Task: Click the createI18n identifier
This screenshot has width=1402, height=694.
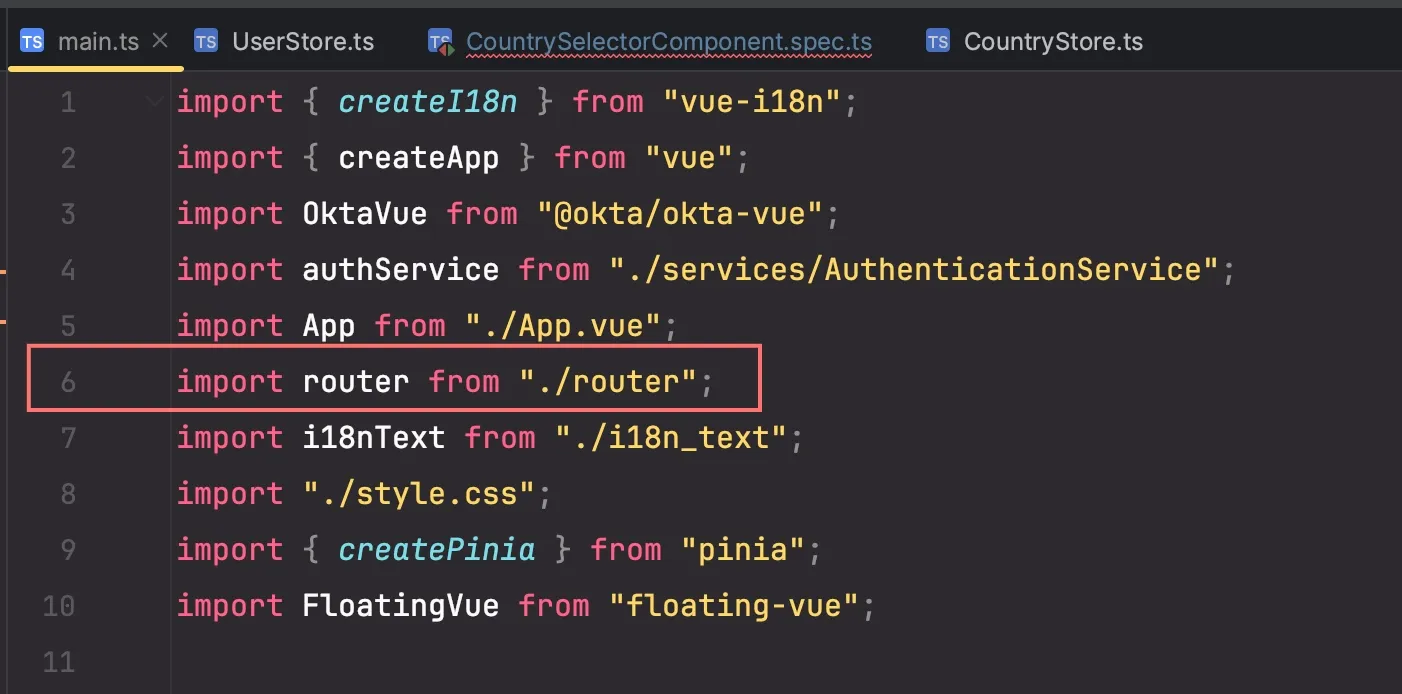Action: point(428,102)
